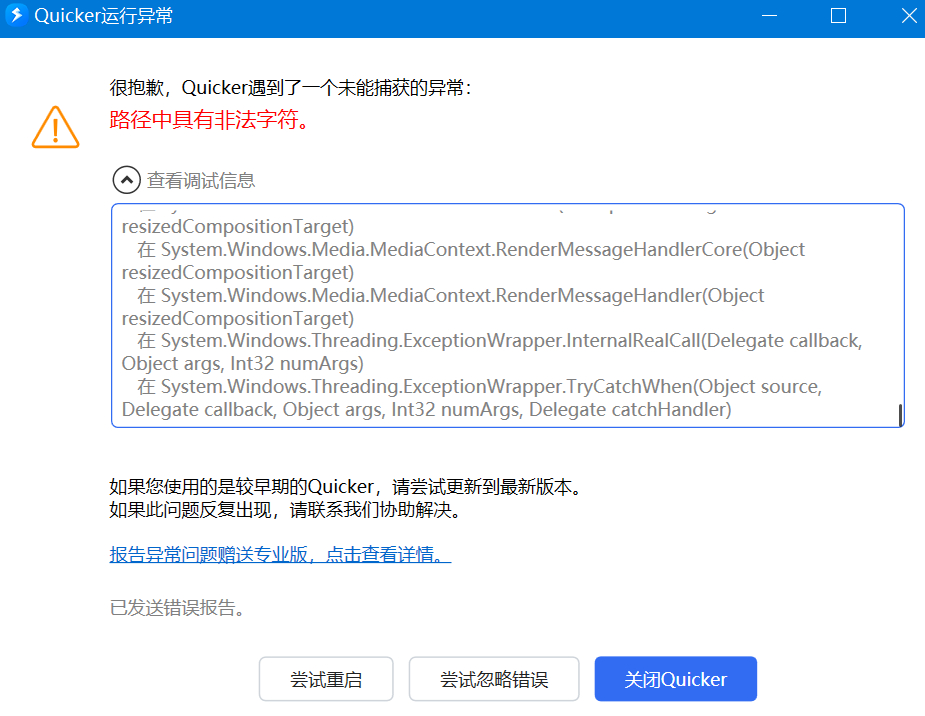Maximize the Quicker运行异常 window
Viewport: 925px width, 716px height.
tap(838, 16)
